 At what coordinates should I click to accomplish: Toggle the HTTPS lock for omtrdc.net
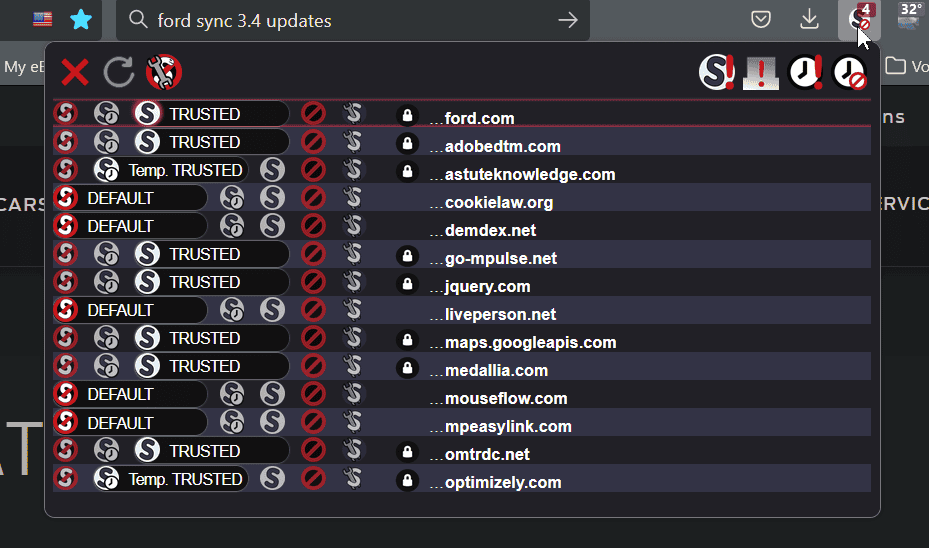(x=407, y=451)
